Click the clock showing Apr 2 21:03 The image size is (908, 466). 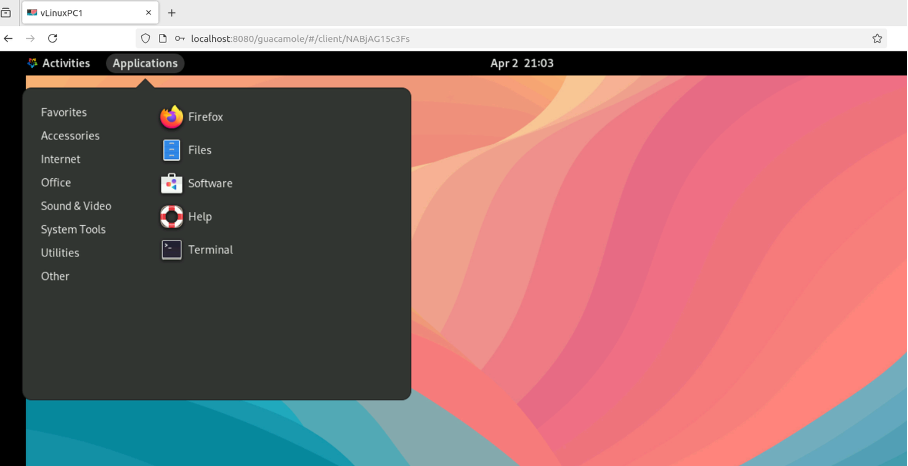coord(521,63)
